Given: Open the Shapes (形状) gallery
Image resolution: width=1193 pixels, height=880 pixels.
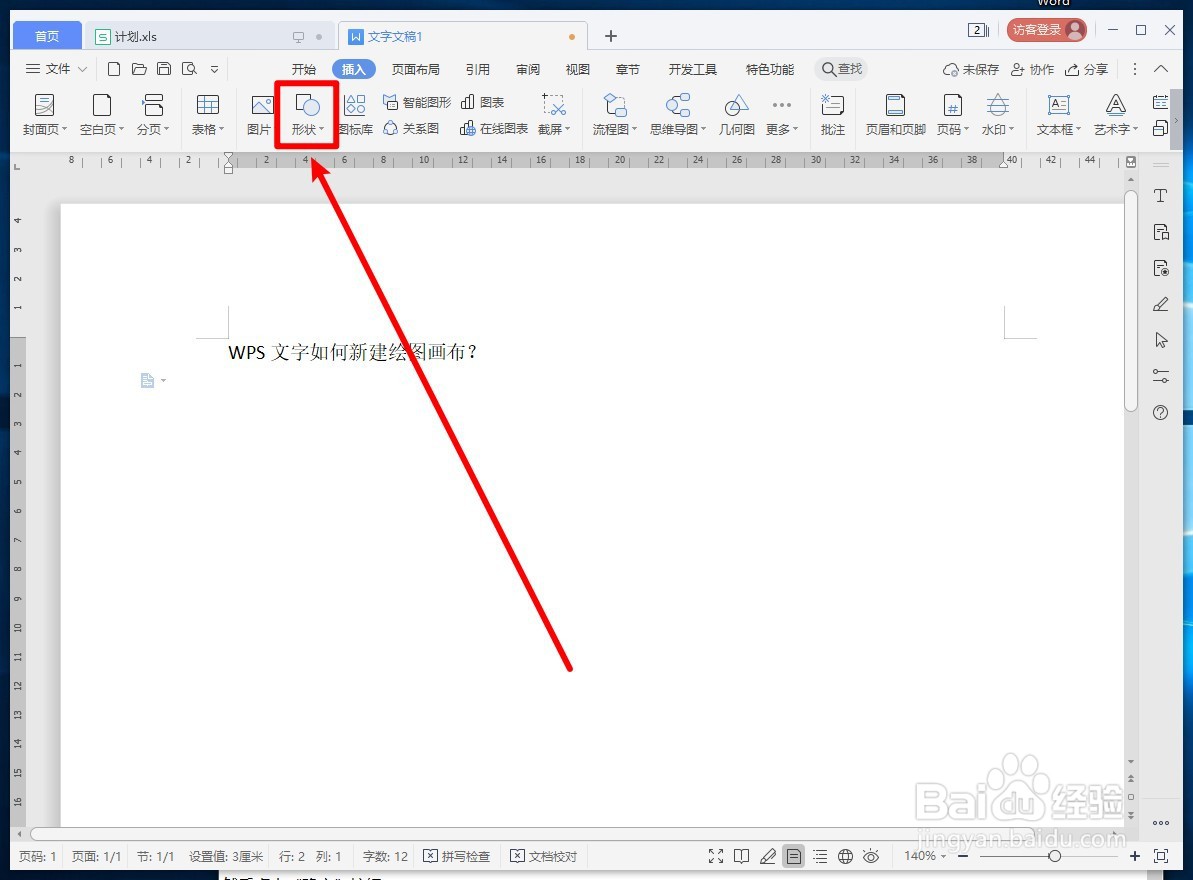Looking at the screenshot, I should click(x=307, y=115).
